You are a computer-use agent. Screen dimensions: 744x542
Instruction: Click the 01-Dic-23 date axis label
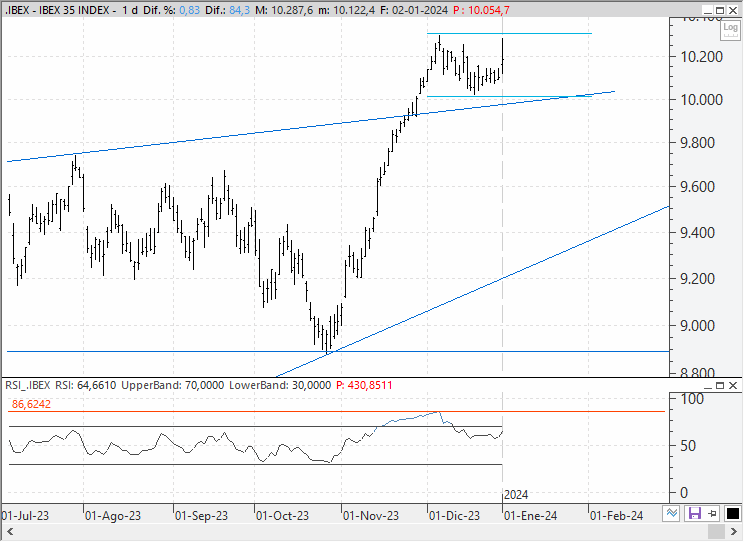[x=455, y=516]
